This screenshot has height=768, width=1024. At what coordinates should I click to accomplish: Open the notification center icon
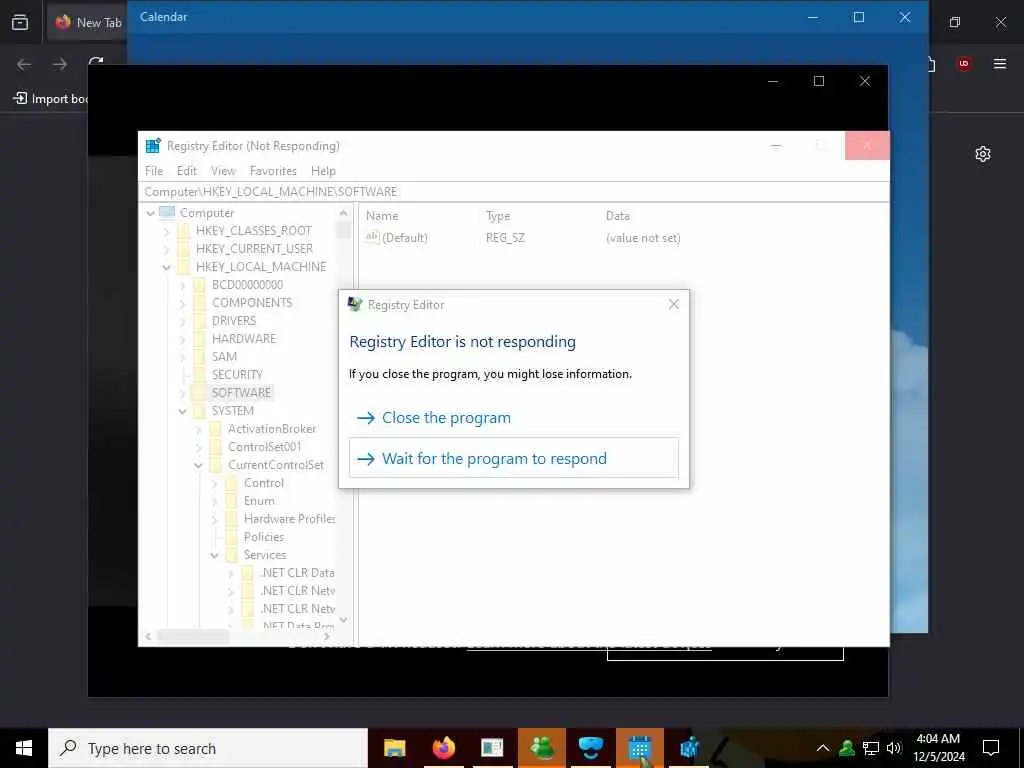991,748
